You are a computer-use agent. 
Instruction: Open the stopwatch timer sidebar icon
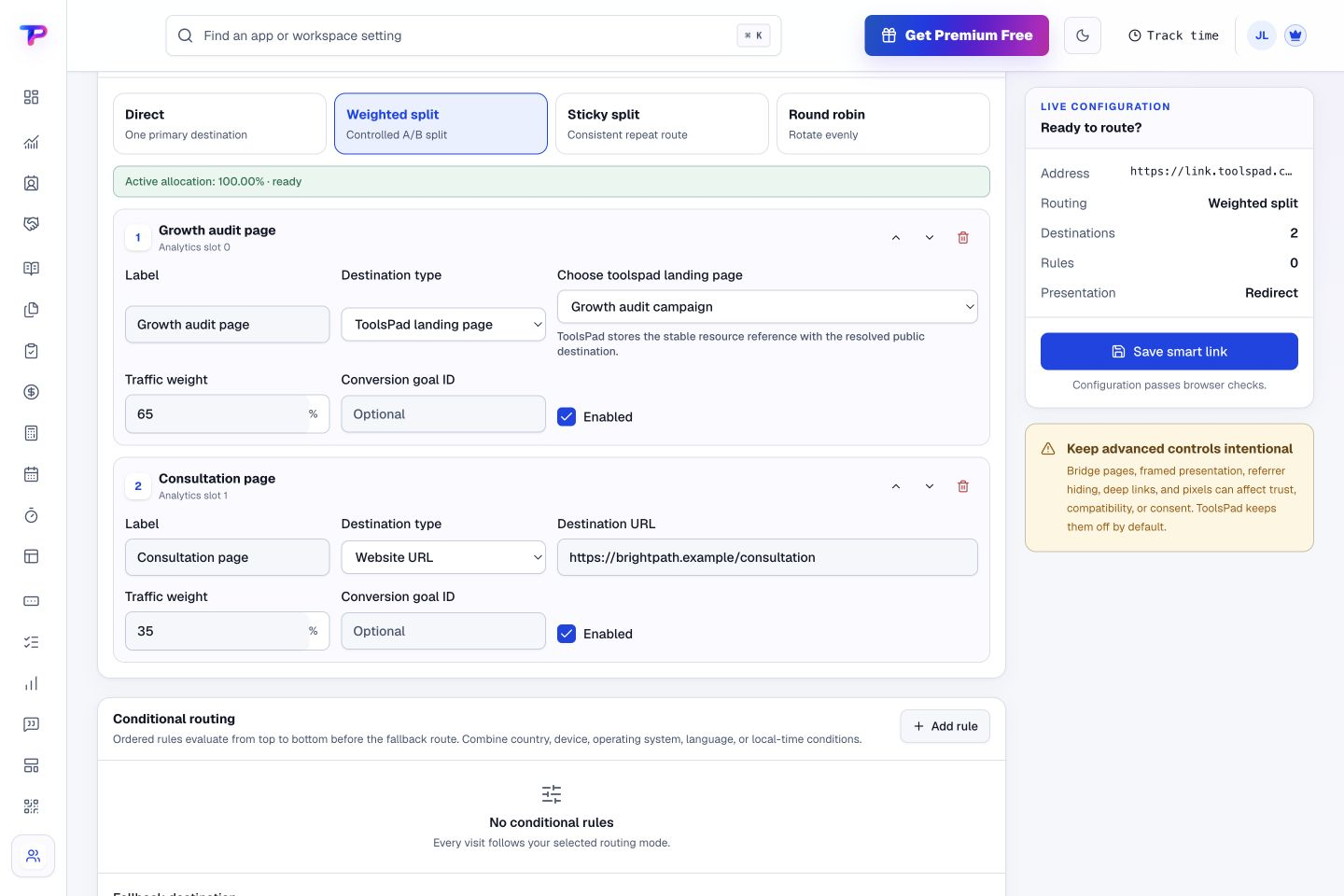click(x=31, y=515)
